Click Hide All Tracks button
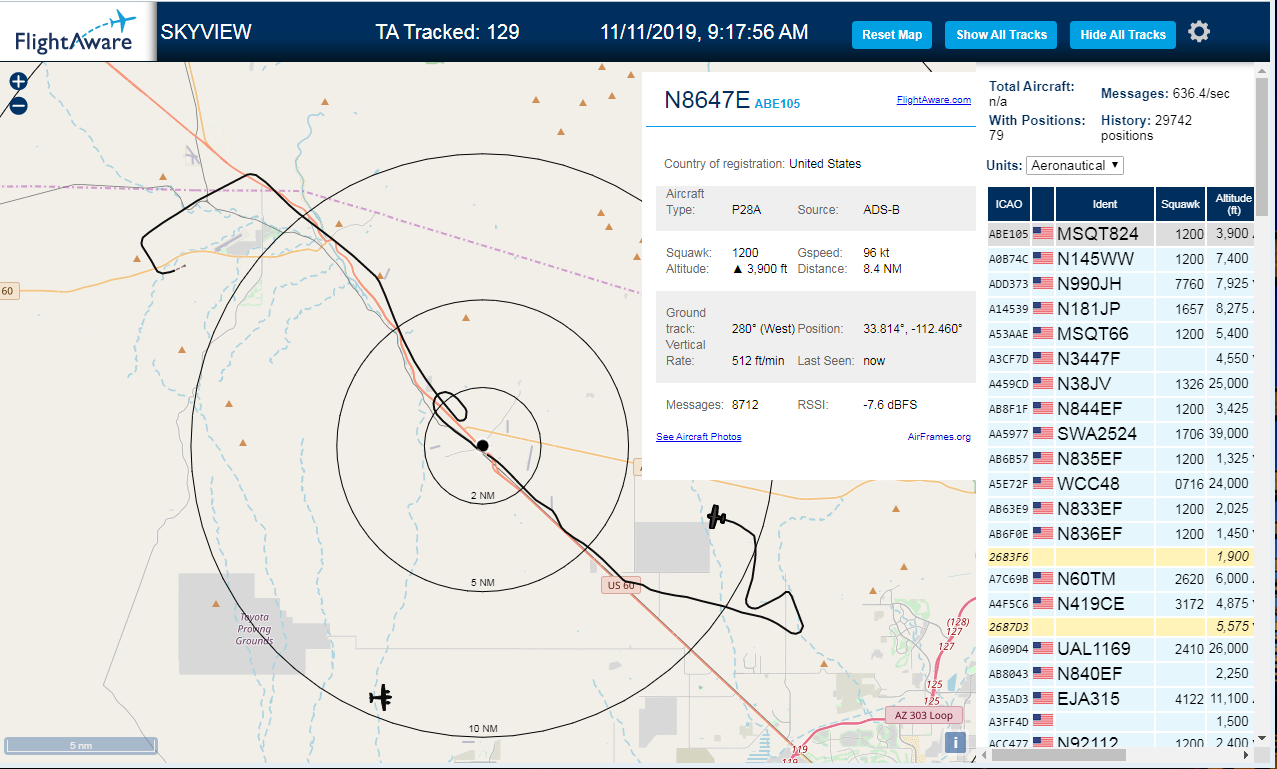The height and width of the screenshot is (769, 1277). click(x=1123, y=35)
